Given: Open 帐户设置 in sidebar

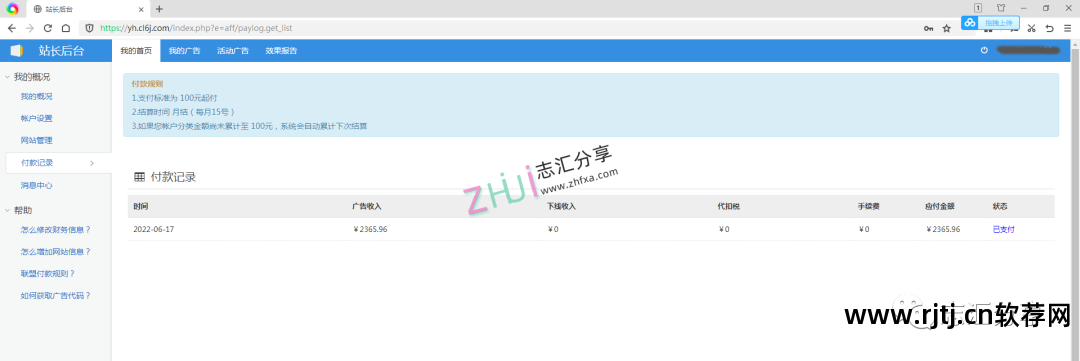Looking at the screenshot, I should click(x=37, y=118).
